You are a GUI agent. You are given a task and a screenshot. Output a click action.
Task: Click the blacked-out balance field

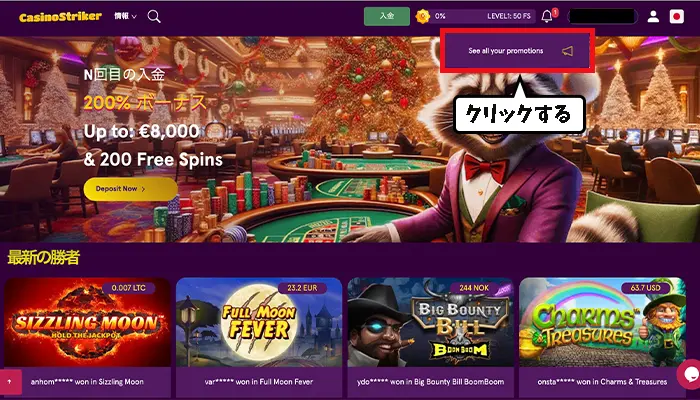[x=603, y=17]
